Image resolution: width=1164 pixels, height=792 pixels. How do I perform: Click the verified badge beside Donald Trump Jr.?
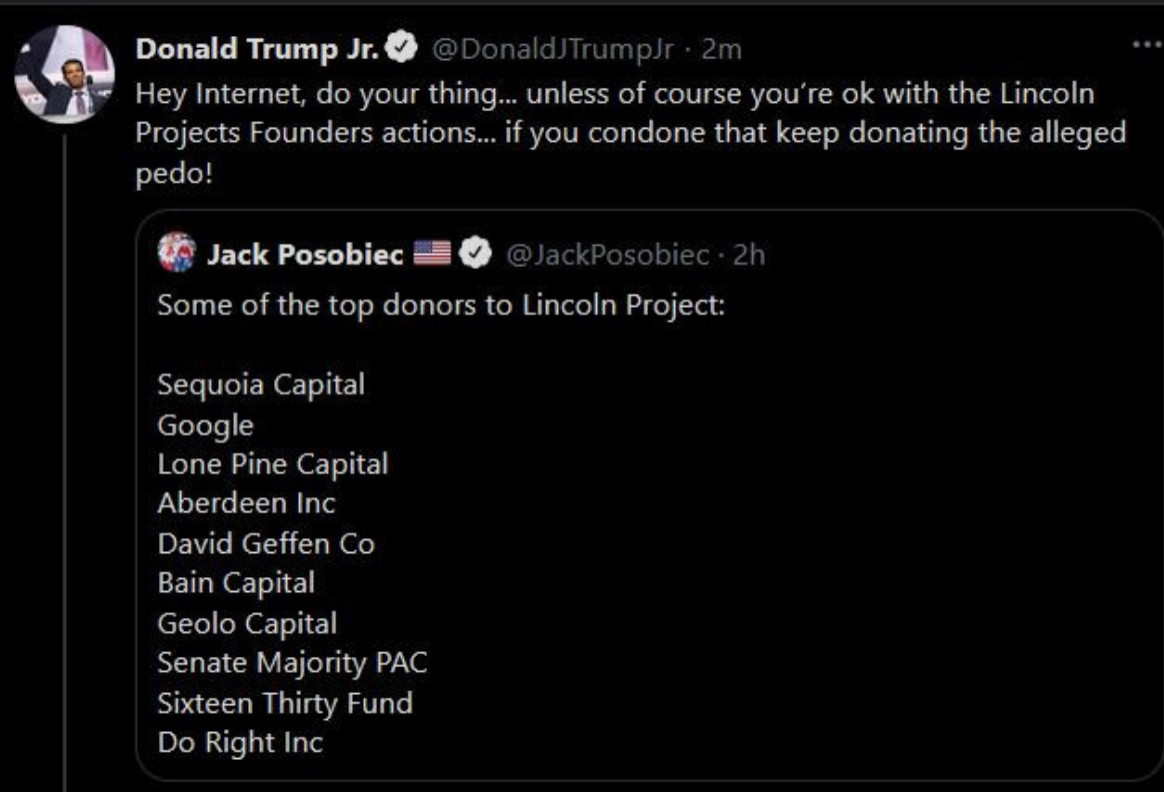coord(401,48)
